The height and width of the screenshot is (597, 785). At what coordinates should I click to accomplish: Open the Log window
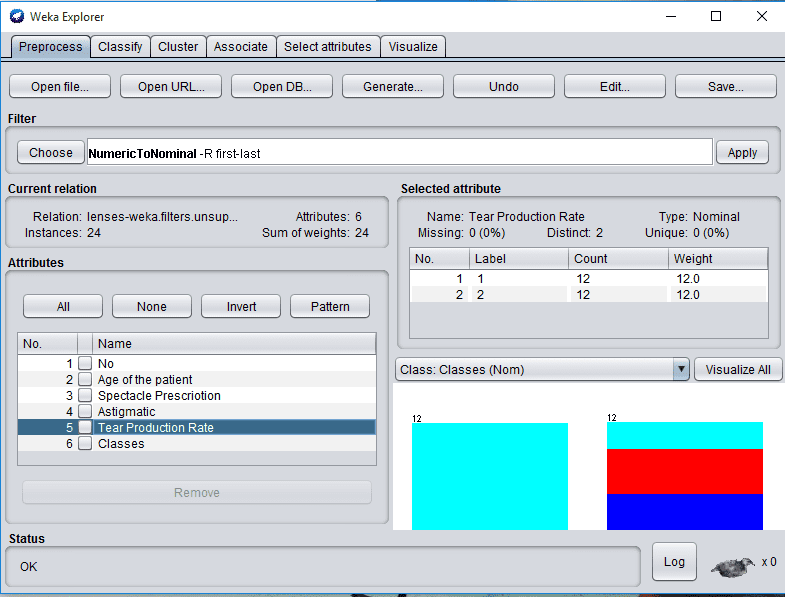(x=674, y=561)
